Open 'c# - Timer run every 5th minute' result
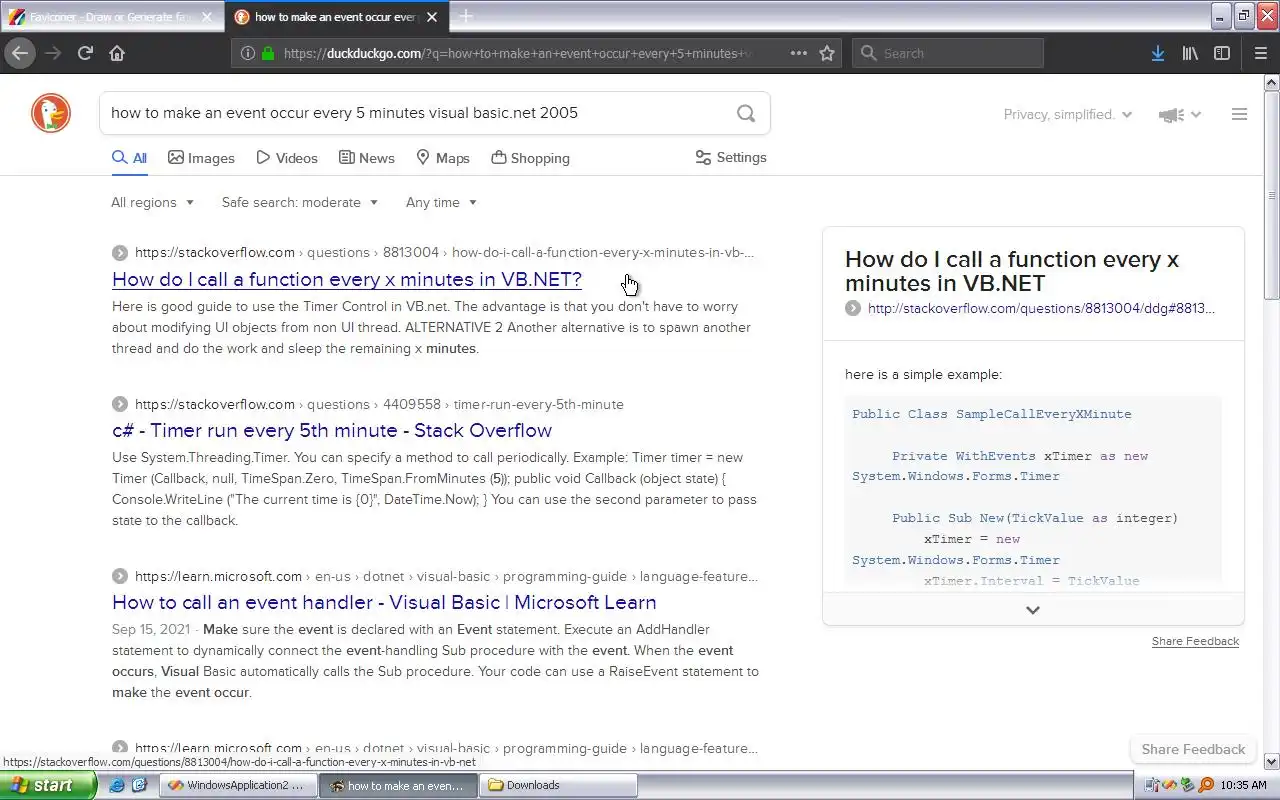Image resolution: width=1280 pixels, height=800 pixels. click(332, 431)
